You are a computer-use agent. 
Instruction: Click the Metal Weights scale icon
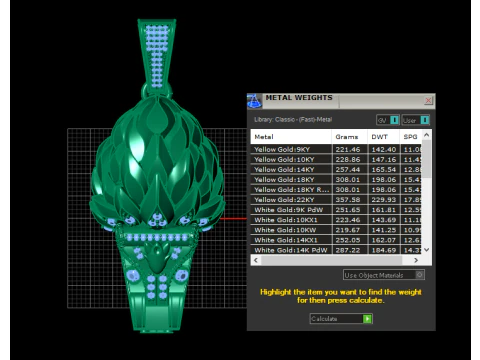254,101
